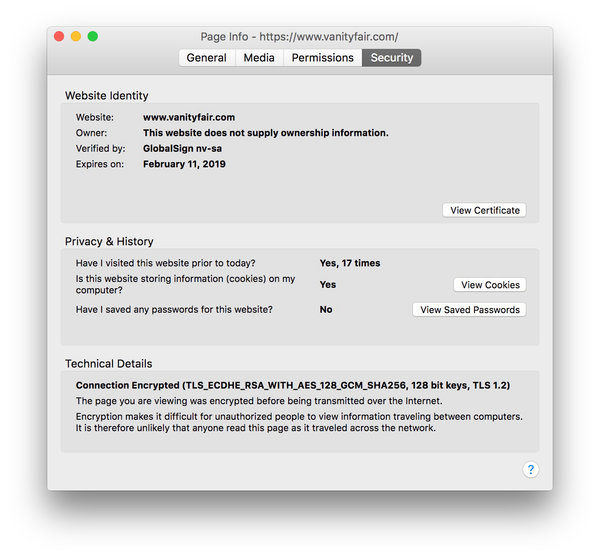Click the February 11, 2019 expiry date

tap(184, 164)
